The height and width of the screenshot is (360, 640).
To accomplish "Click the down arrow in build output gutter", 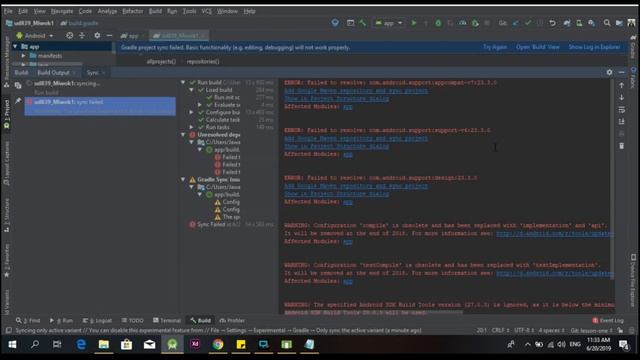I will (621, 98).
